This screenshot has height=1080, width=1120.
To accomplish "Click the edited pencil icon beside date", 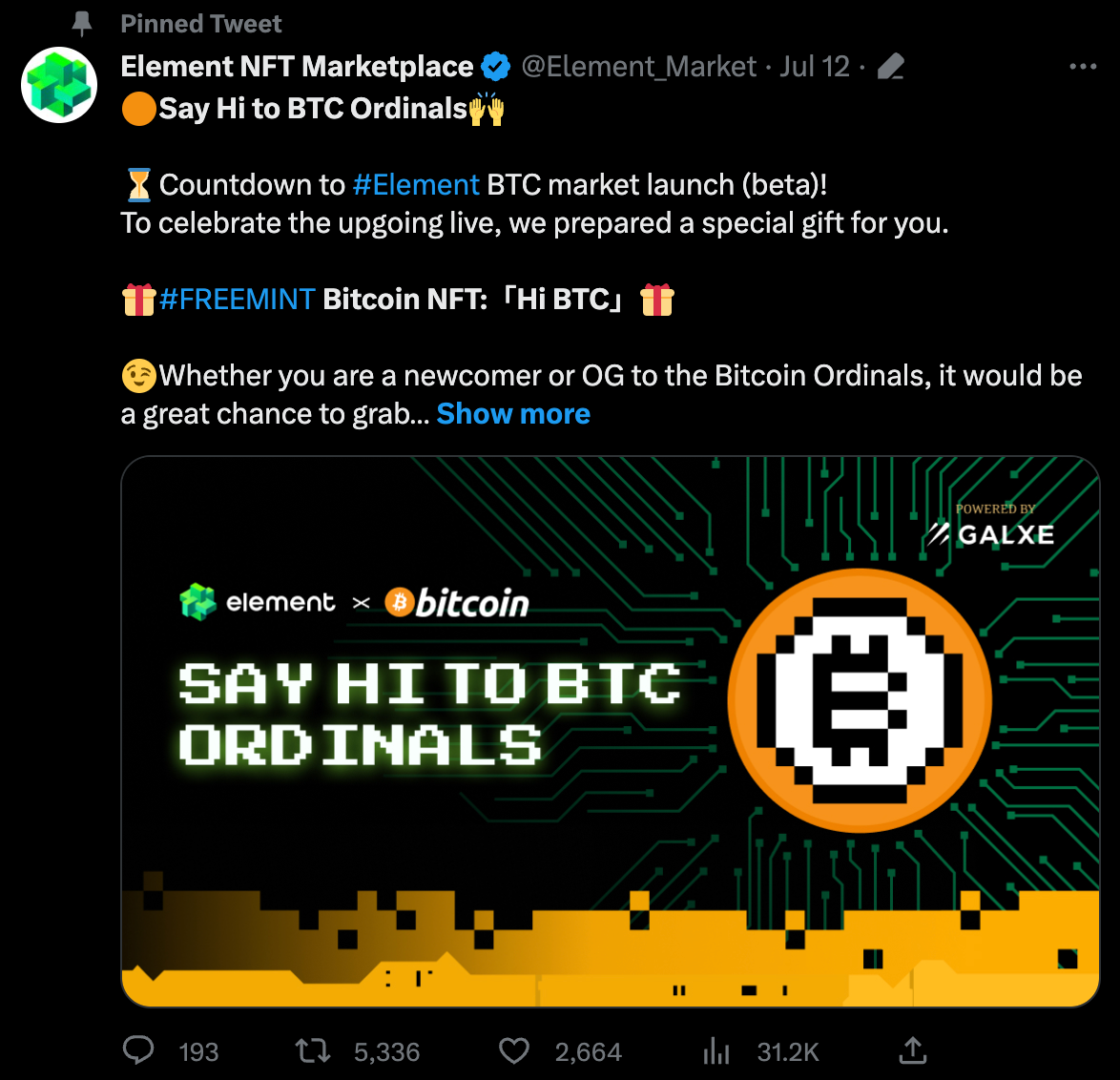I will 891,67.
